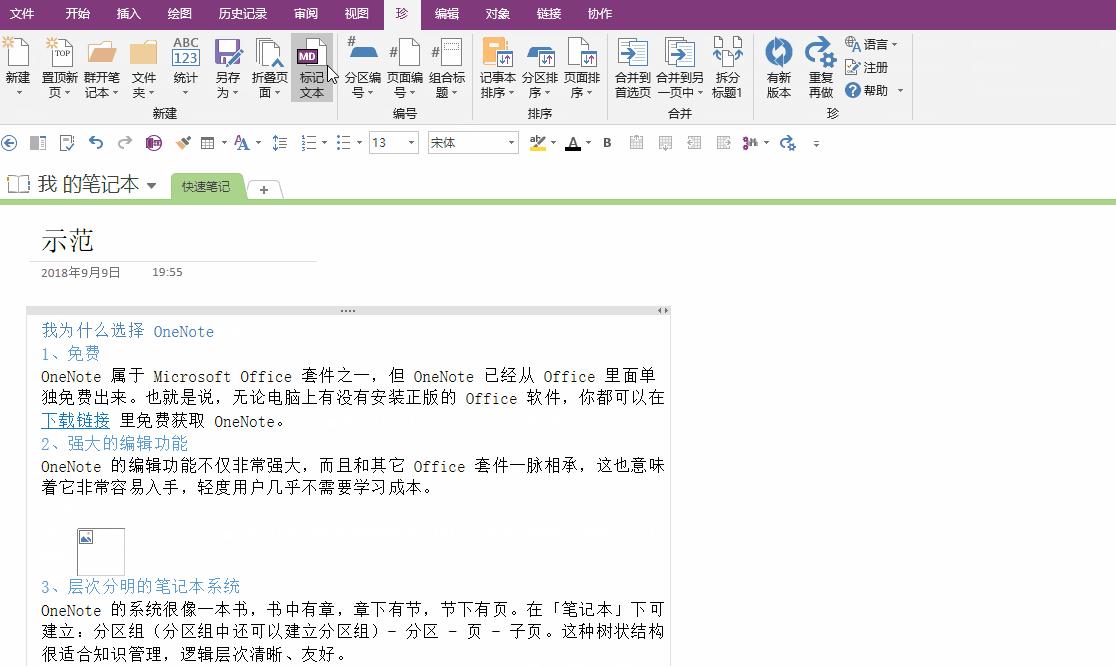The width and height of the screenshot is (1116, 666).
Task: Click the 绘图 ribbon tab
Action: tap(179, 14)
